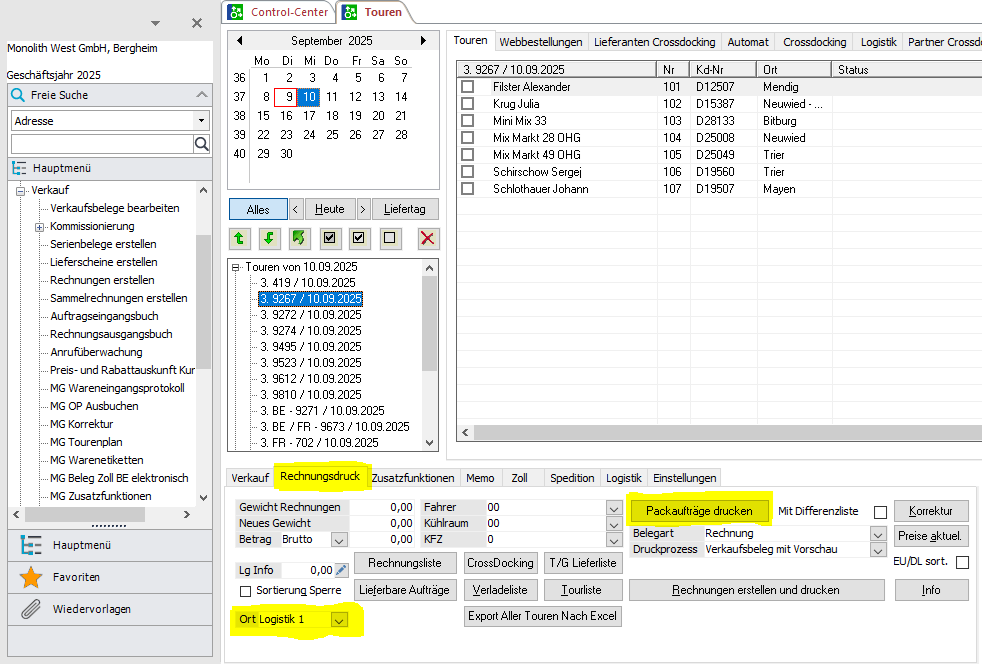982x664 pixels.
Task: Open the Belegart Rechnung dropdown
Action: point(878,534)
